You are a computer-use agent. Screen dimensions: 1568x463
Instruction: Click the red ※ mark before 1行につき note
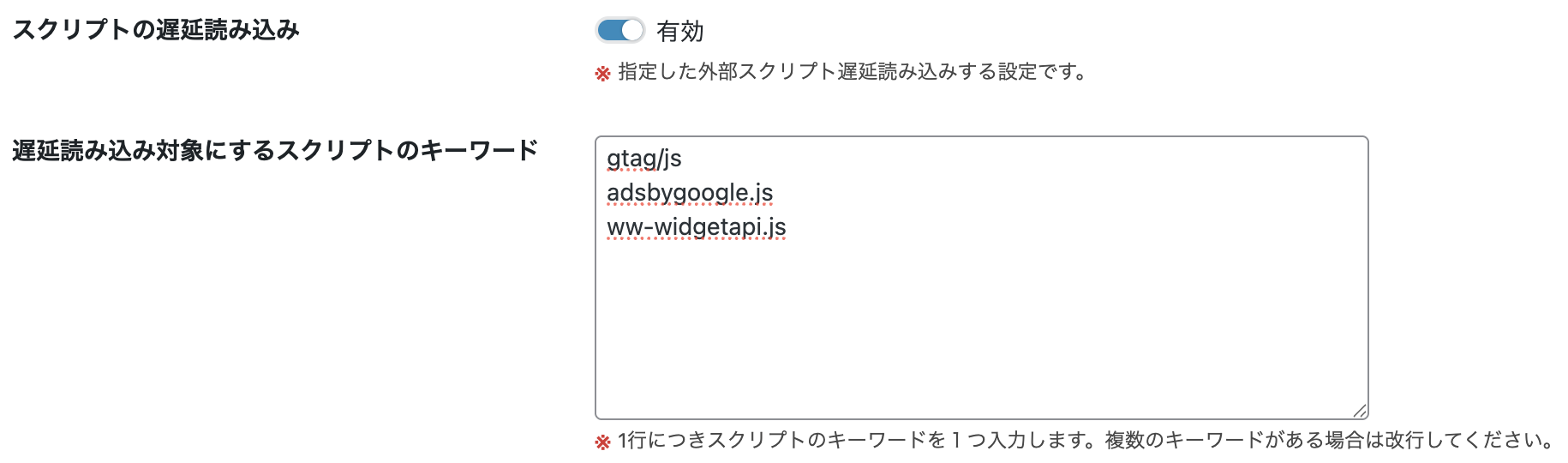click(603, 442)
